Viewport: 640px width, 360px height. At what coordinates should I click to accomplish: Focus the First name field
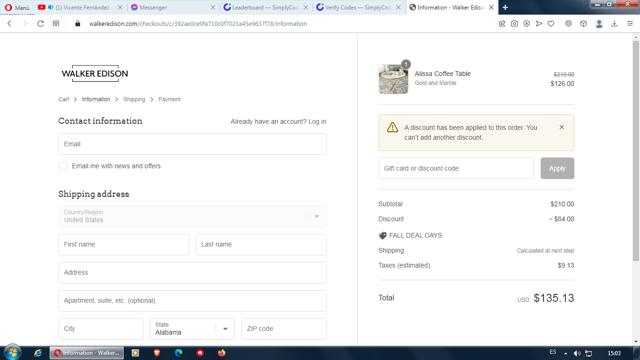[x=124, y=244]
